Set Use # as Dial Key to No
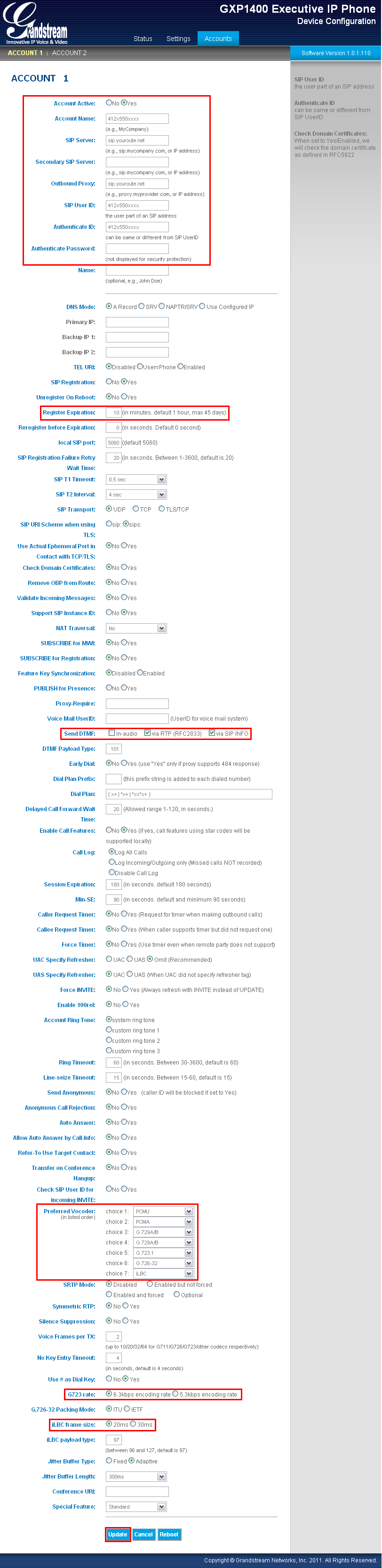 (x=109, y=1379)
